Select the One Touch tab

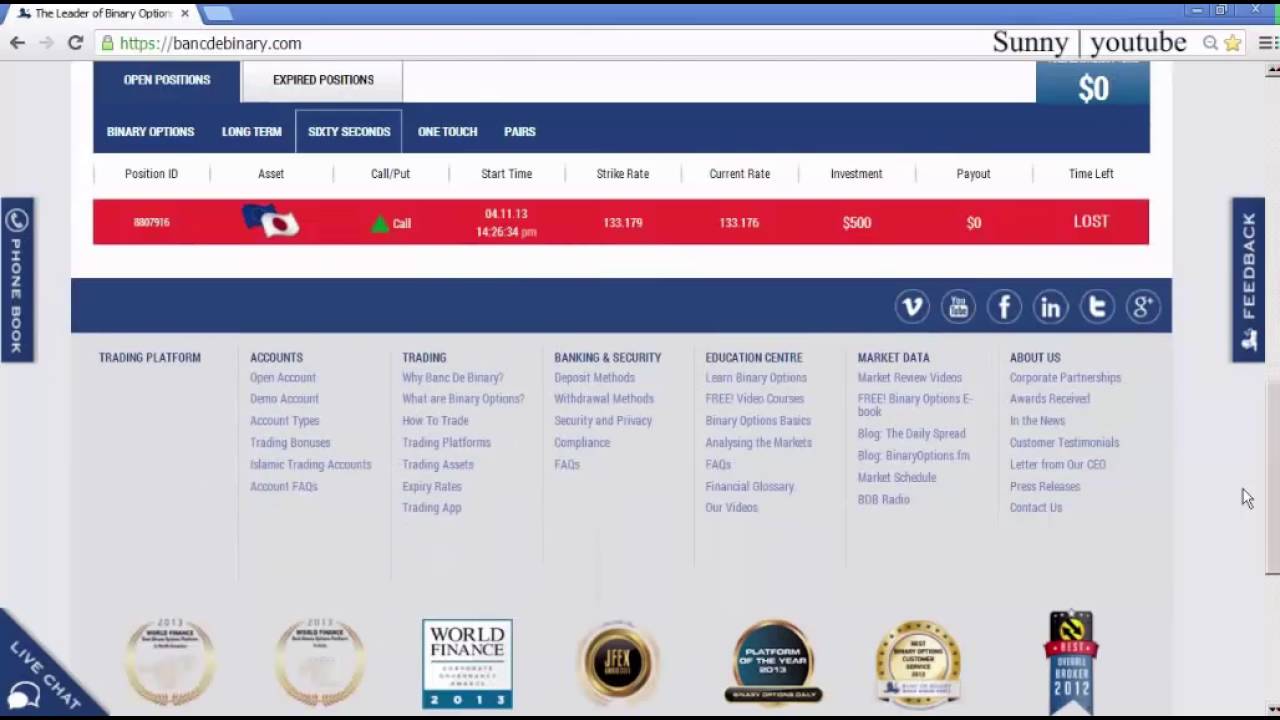coord(448,132)
